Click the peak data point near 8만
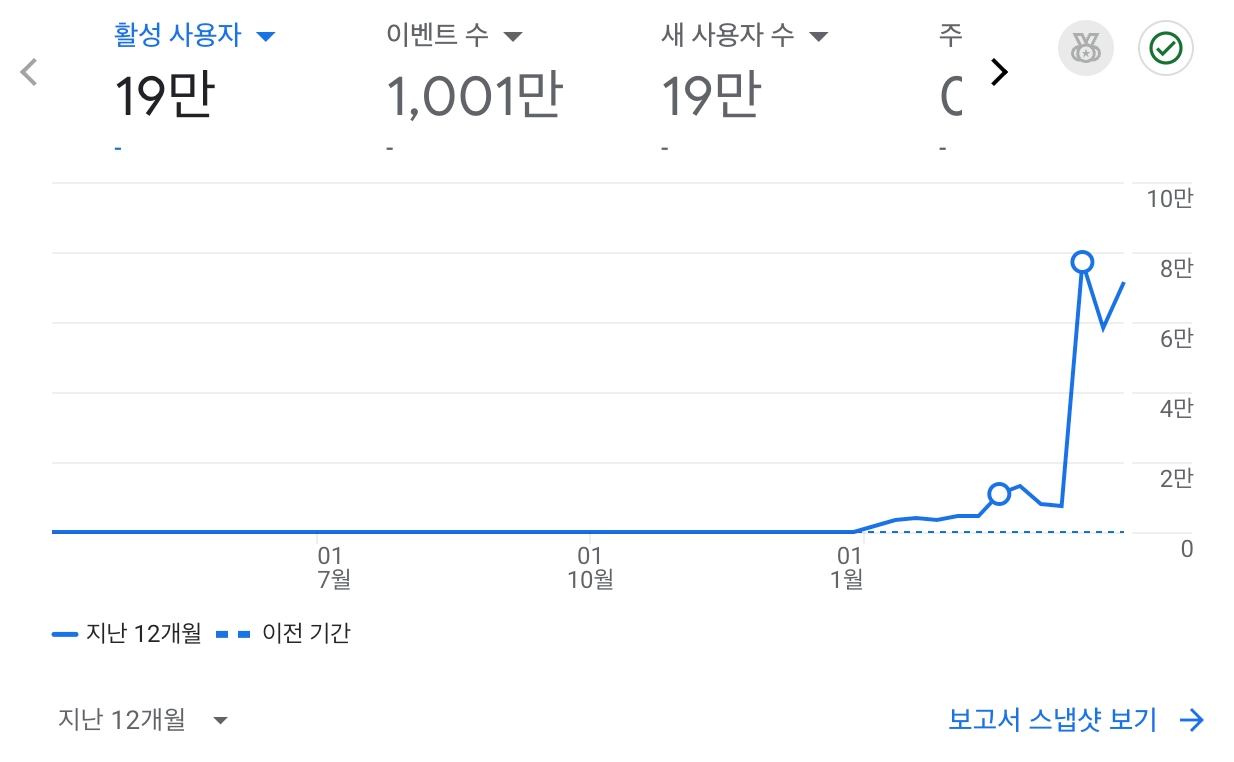The height and width of the screenshot is (762, 1234). point(1082,262)
